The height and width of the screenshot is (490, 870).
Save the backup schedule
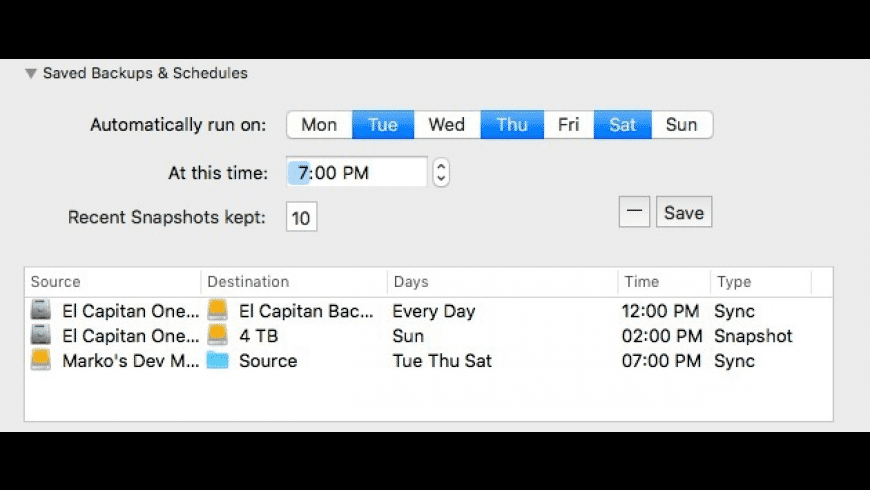[684, 212]
